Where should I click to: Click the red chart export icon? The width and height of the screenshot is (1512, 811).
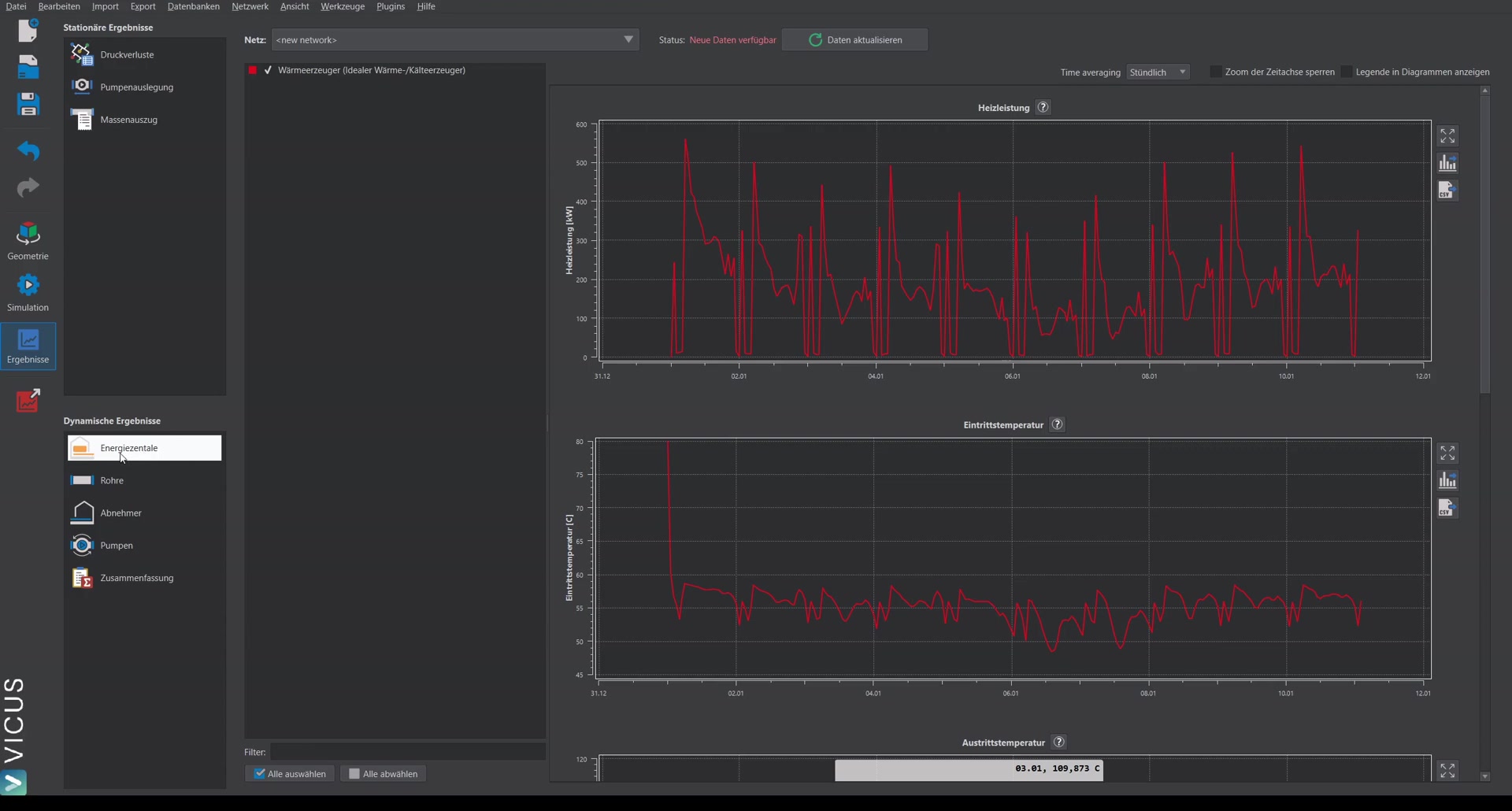[x=28, y=400]
